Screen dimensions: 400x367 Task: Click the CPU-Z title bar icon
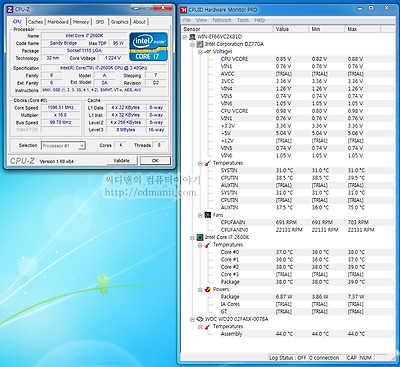point(10,9)
